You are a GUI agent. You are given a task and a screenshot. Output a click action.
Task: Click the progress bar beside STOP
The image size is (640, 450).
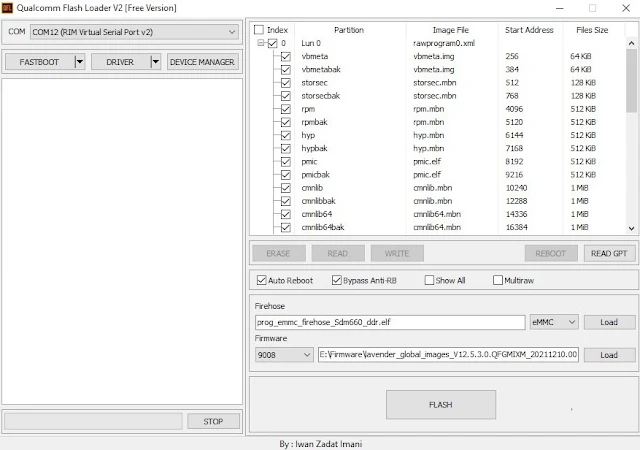(x=93, y=421)
